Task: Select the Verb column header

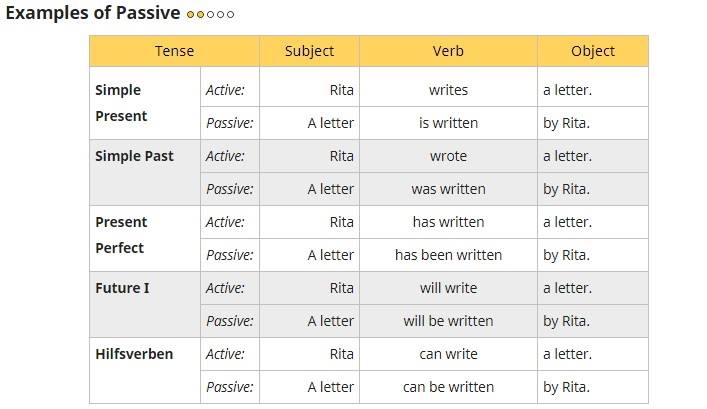Action: point(448,51)
